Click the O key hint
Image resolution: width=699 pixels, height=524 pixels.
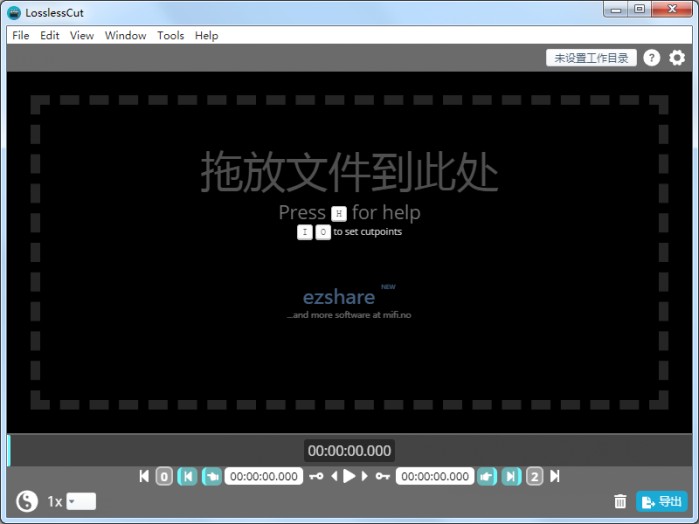(x=323, y=232)
